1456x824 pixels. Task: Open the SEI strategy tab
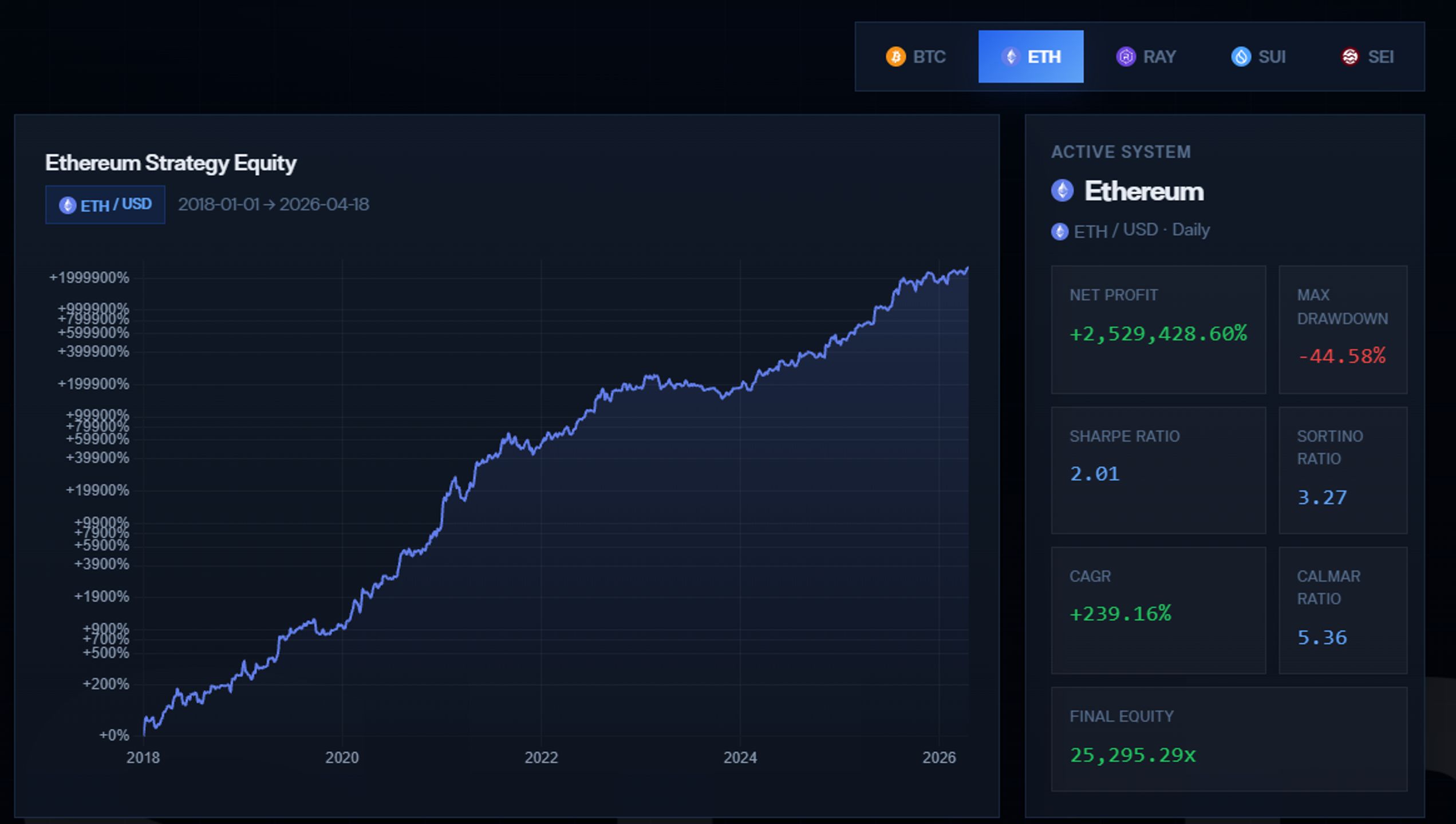[x=1367, y=57]
